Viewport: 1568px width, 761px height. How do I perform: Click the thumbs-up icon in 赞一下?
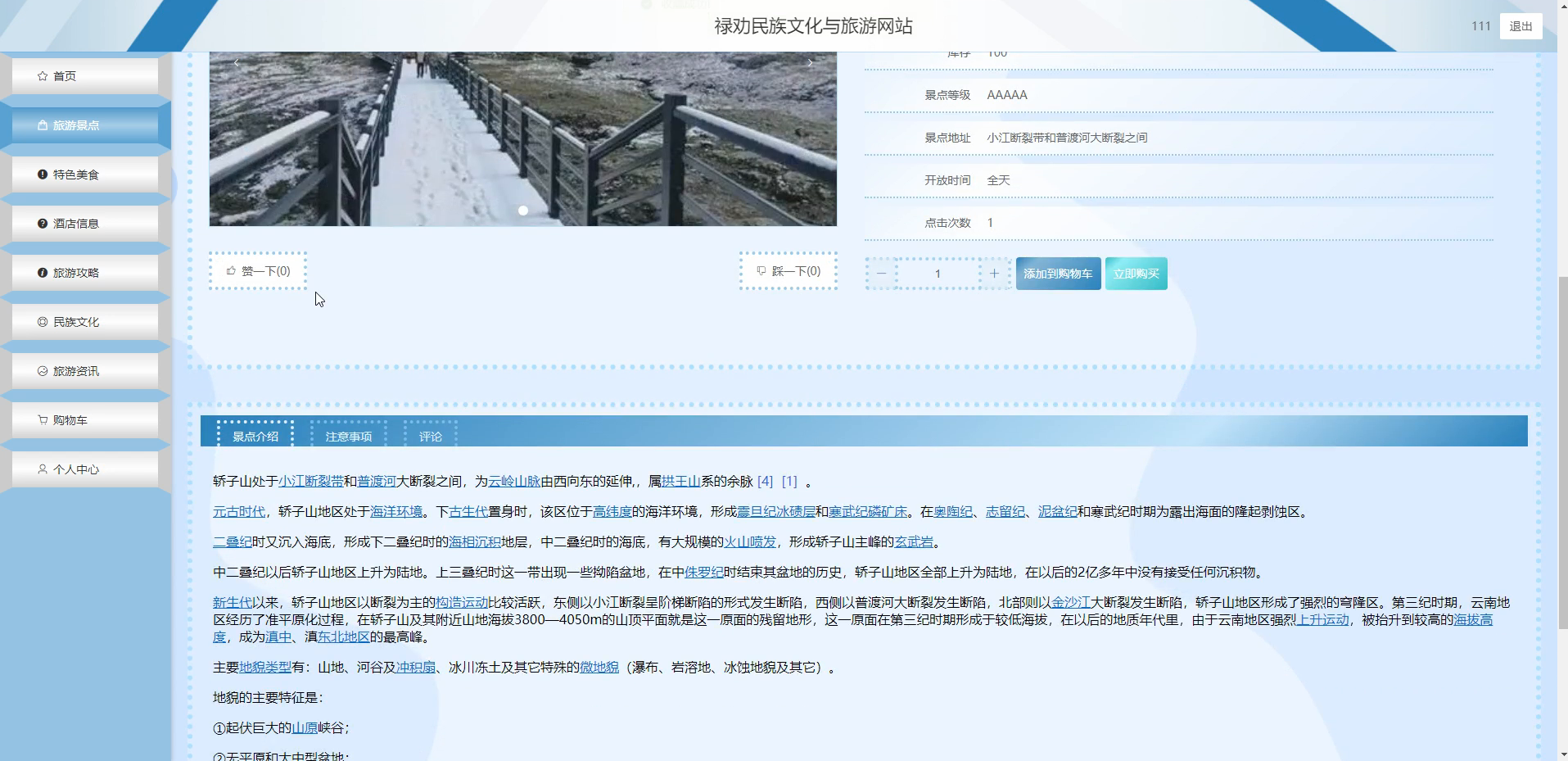point(231,270)
